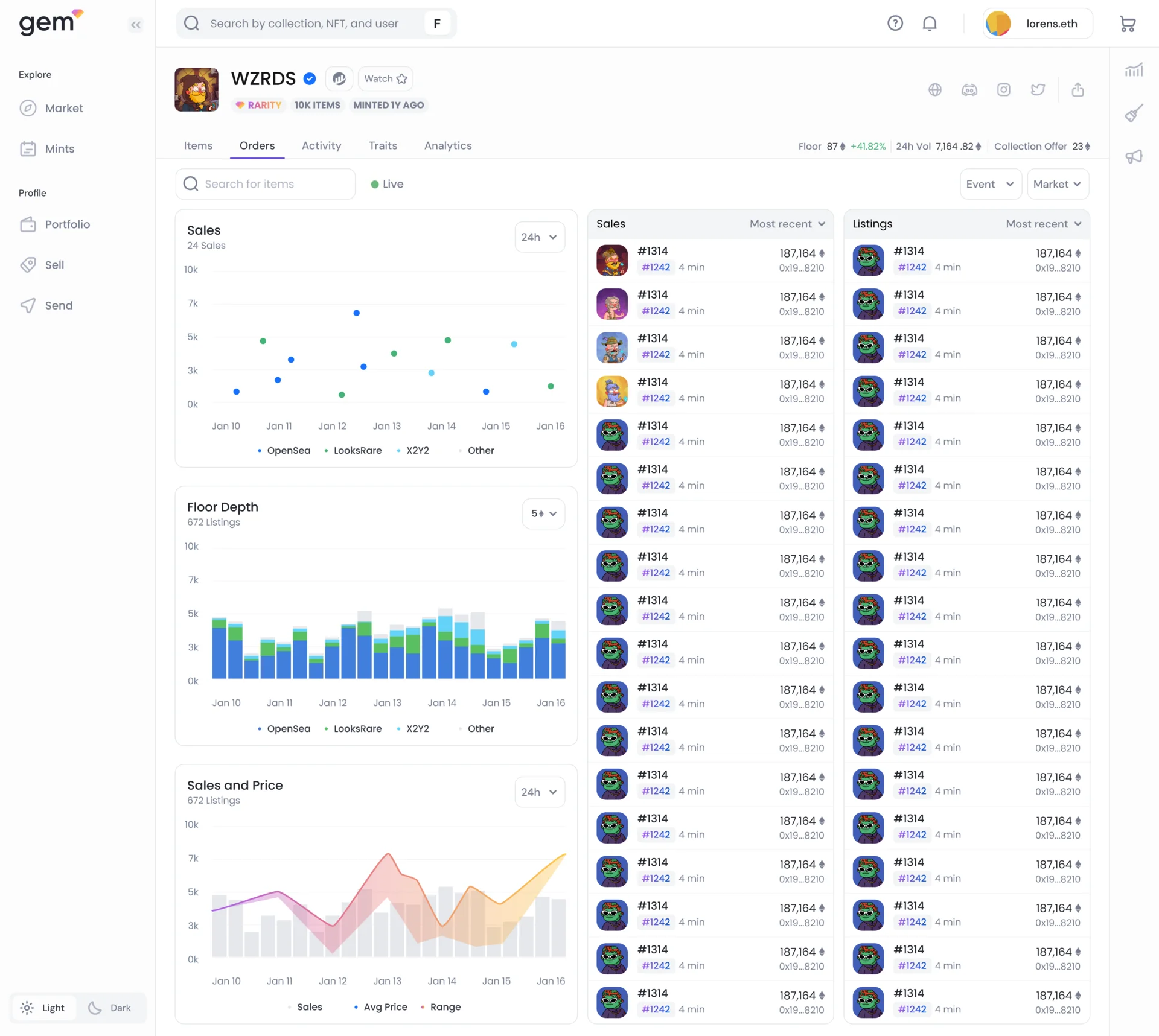Switch to the Analytics tab
The width and height of the screenshot is (1159, 1036).
448,146
